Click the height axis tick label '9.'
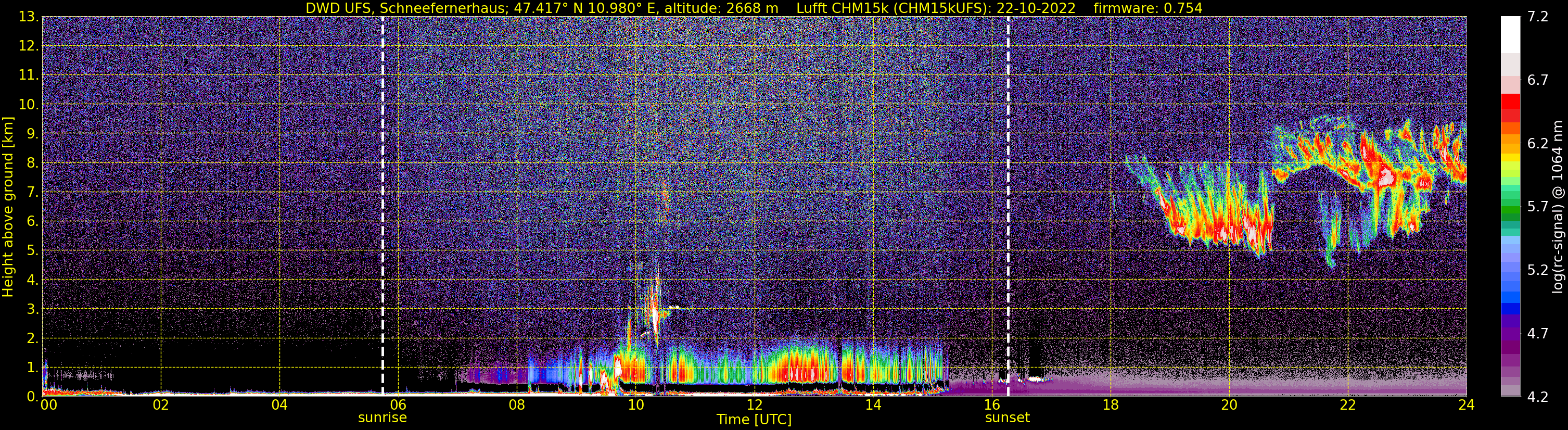 pyautogui.click(x=32, y=133)
